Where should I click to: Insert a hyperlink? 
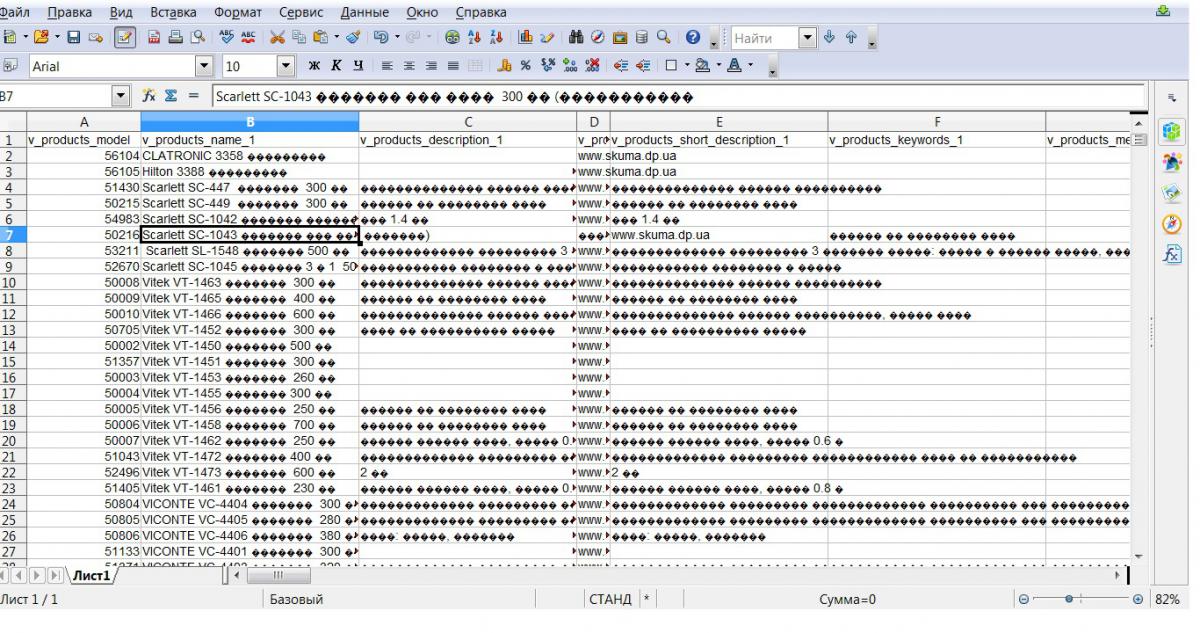tap(452, 39)
